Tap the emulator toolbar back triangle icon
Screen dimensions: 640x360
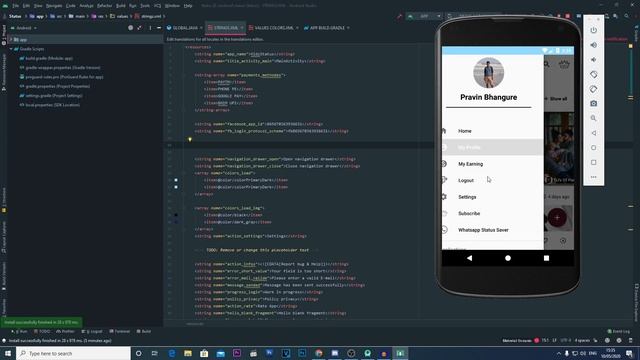593,133
